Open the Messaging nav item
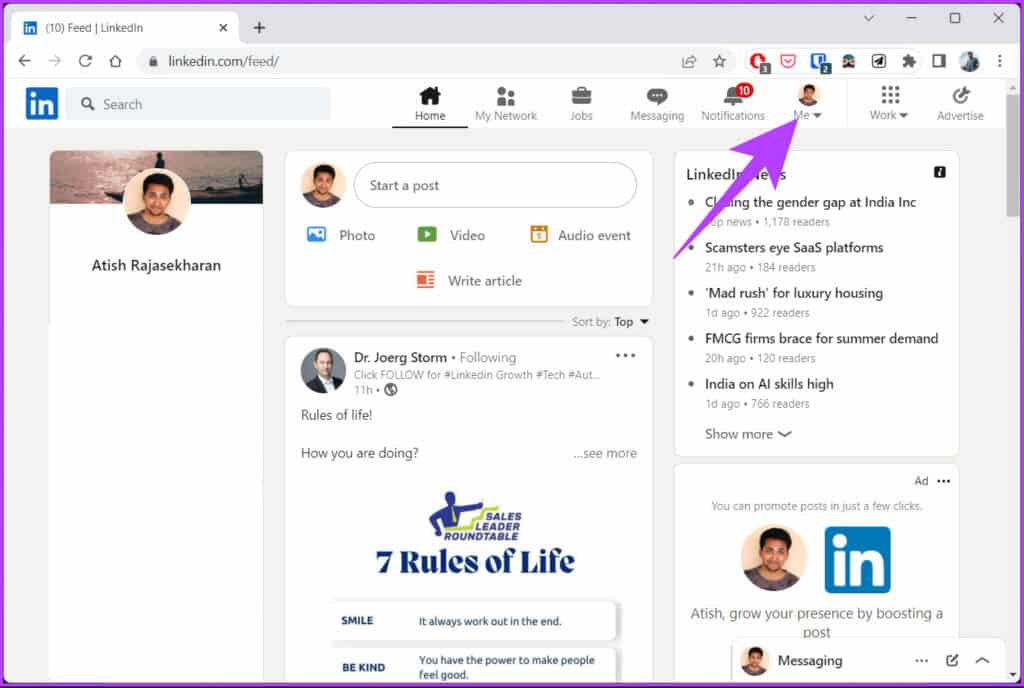The width and height of the screenshot is (1024, 688). (x=657, y=104)
